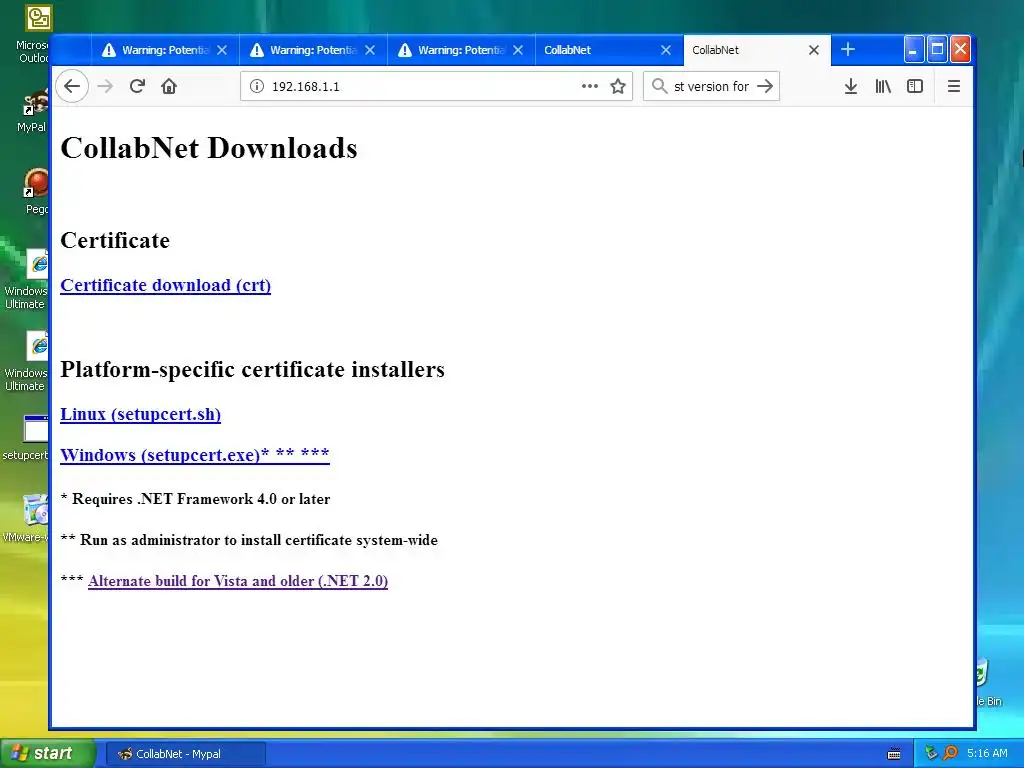Maximize the Mypal browser window
The image size is (1024, 768).
937,50
